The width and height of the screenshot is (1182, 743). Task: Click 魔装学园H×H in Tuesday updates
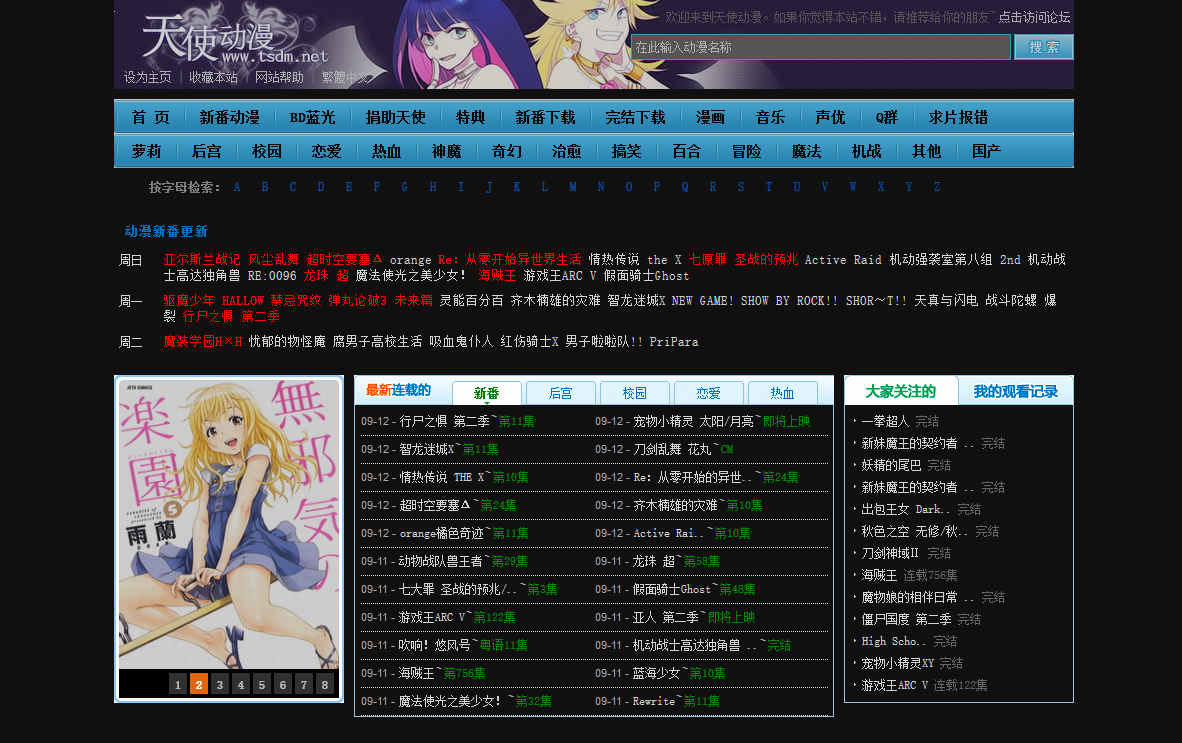[x=203, y=341]
